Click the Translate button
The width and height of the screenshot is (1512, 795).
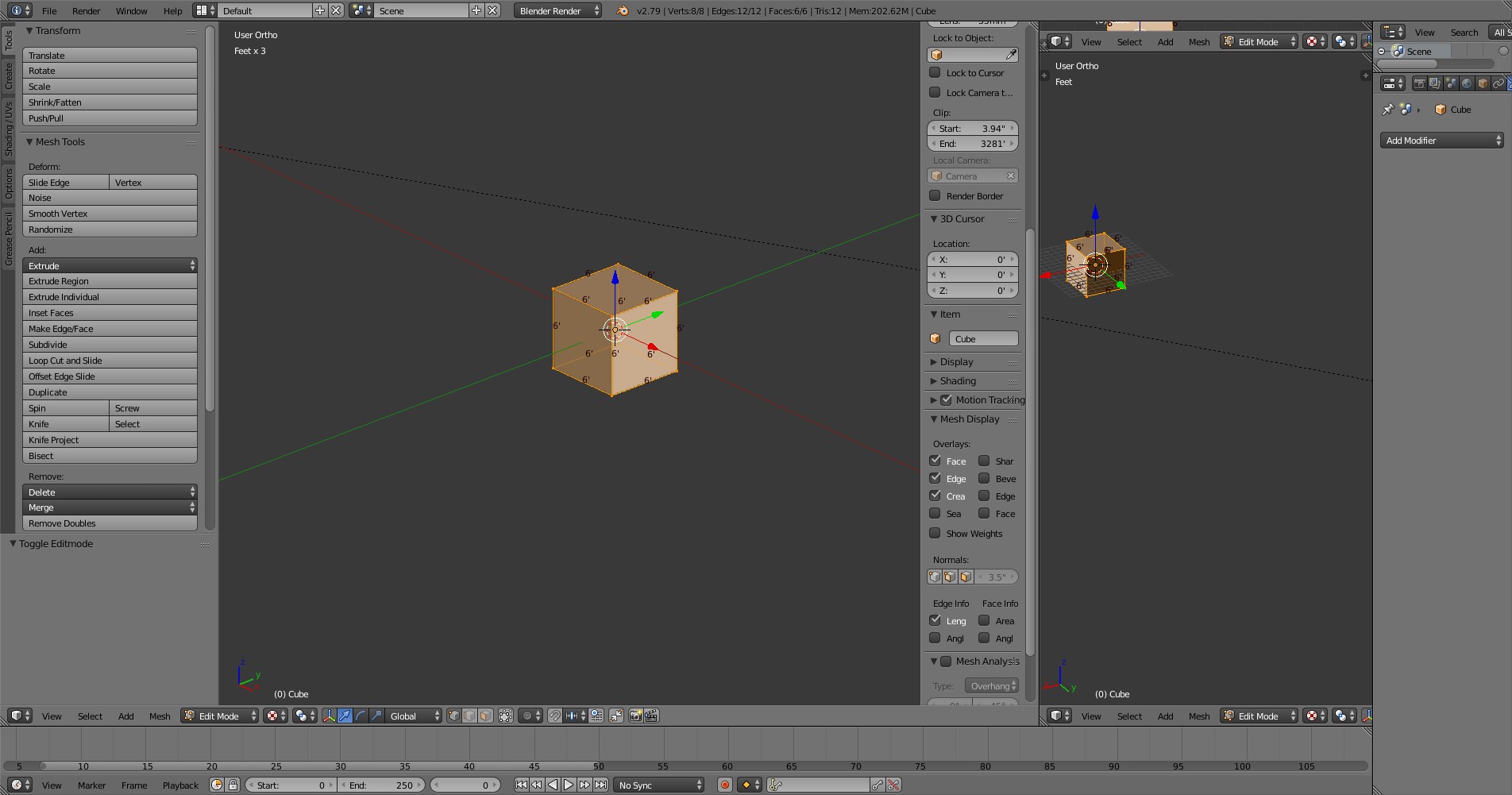tap(110, 55)
